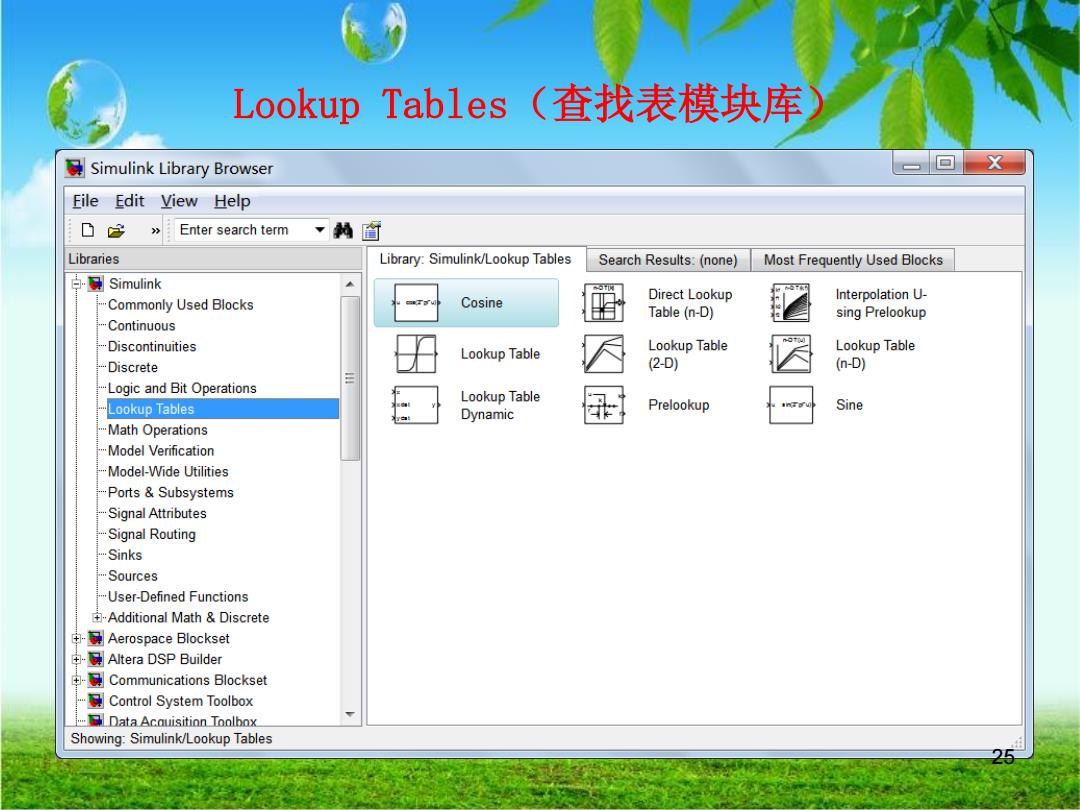The image size is (1080, 810).
Task: Click the libraries scrollbar up arrow
Action: point(350,284)
